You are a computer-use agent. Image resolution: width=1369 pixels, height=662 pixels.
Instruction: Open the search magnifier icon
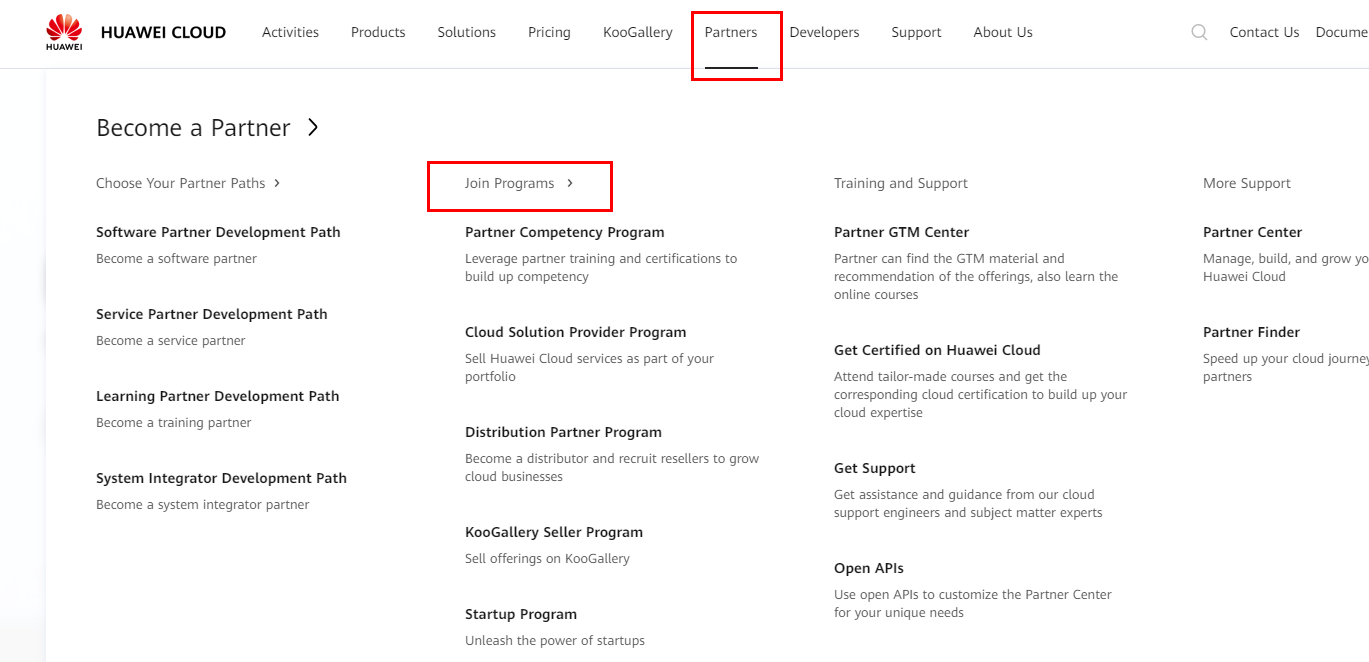tap(1199, 32)
